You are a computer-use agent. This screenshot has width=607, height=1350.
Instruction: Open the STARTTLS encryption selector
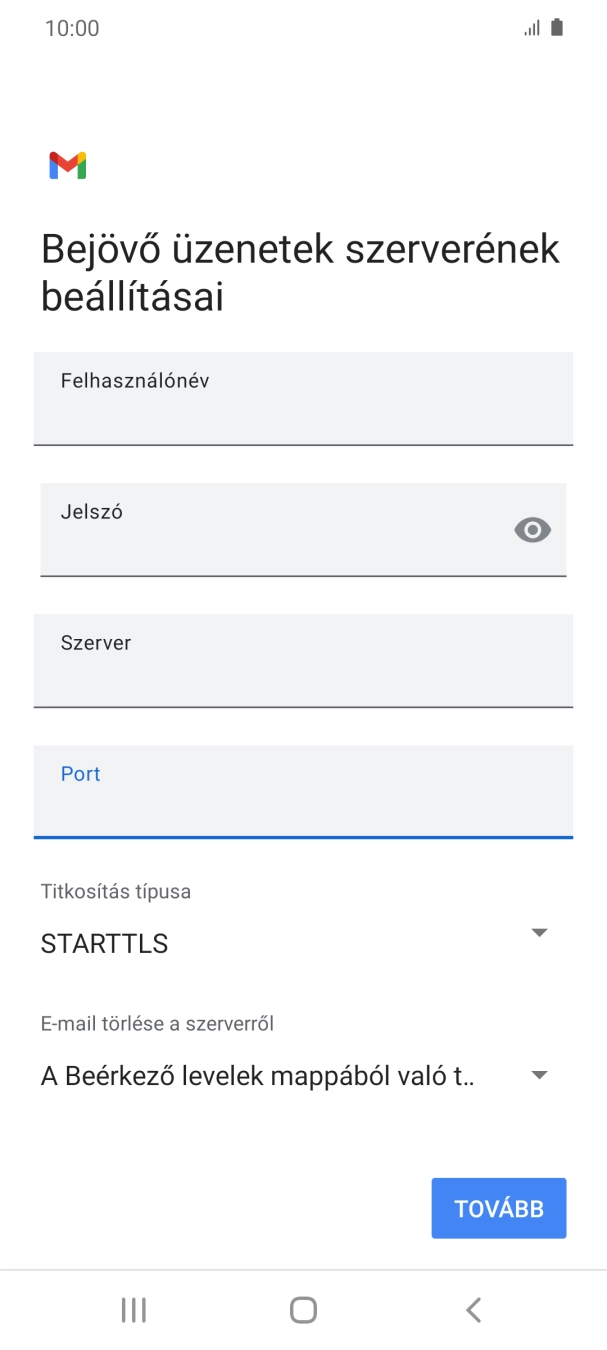tap(538, 932)
